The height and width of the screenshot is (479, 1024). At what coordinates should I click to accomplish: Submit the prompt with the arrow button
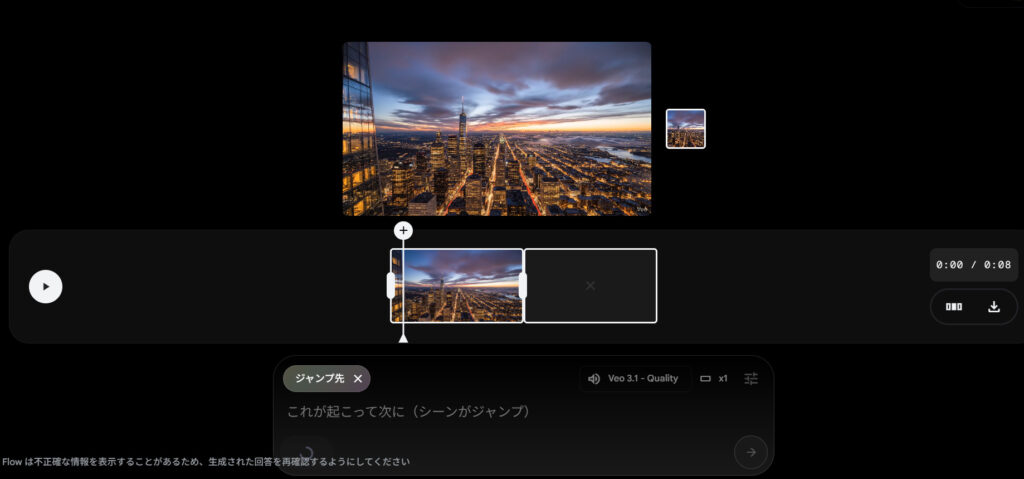click(751, 452)
